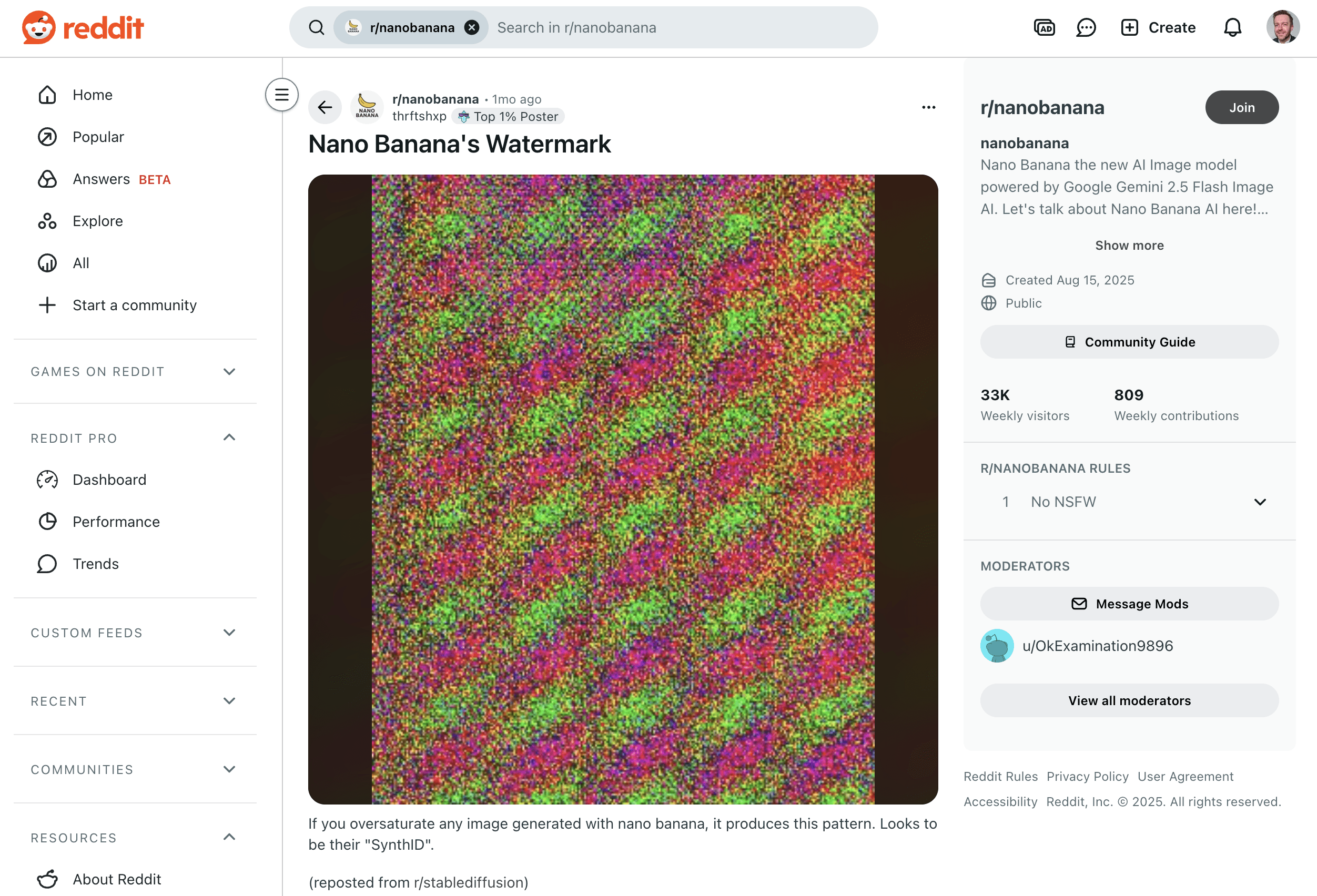Remove the r/nanobanana search filter chip
The height and width of the screenshot is (896, 1317).
click(471, 27)
